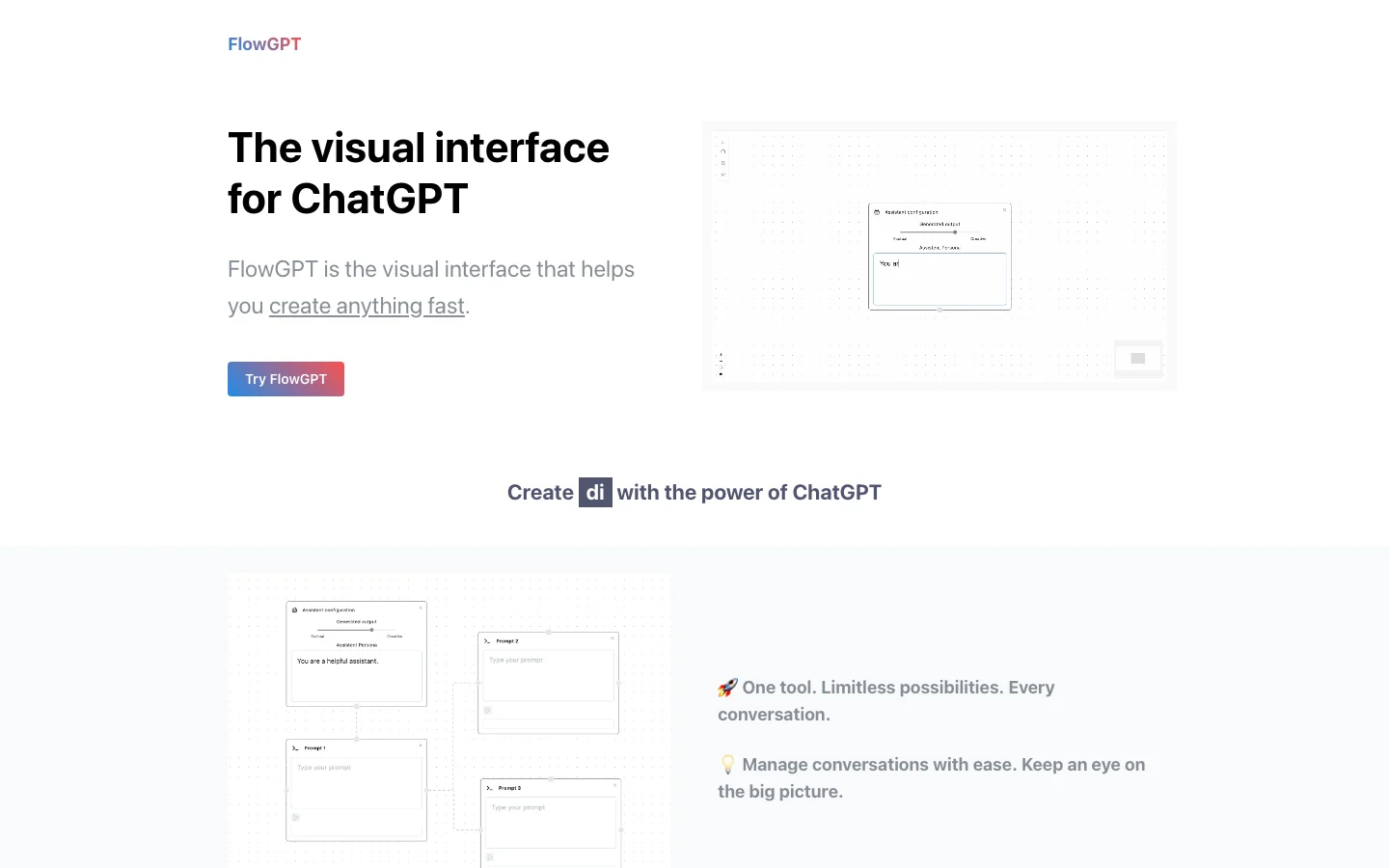Open the "create anything fast" underlined link

point(367,306)
